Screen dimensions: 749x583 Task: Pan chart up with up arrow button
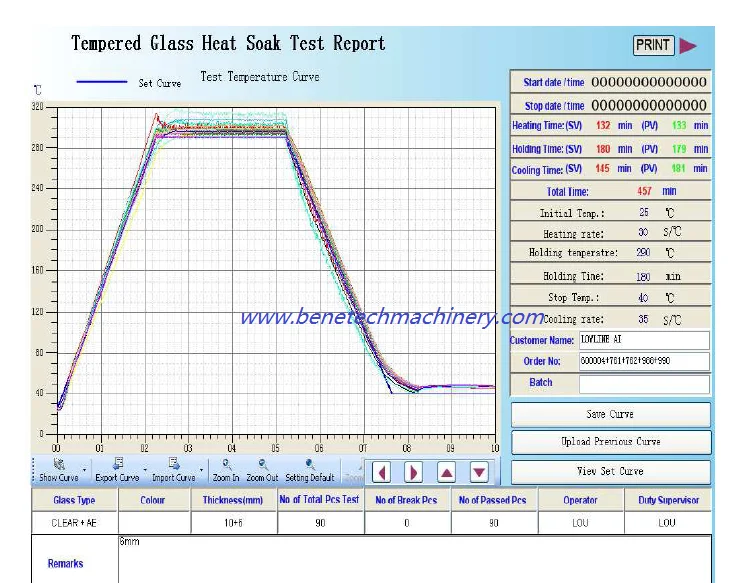point(447,473)
